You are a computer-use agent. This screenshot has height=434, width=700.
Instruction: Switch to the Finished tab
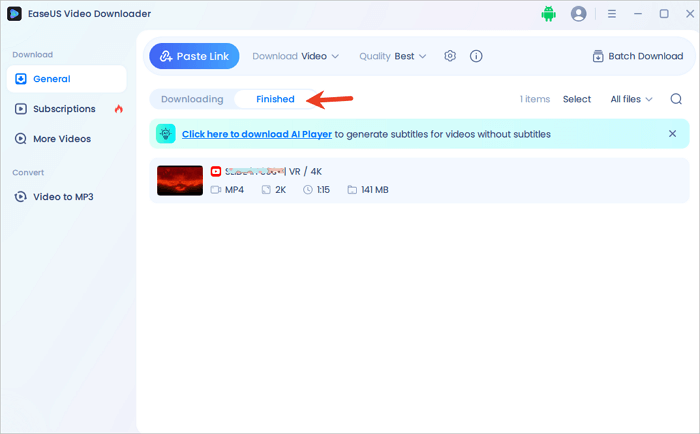[x=275, y=99]
